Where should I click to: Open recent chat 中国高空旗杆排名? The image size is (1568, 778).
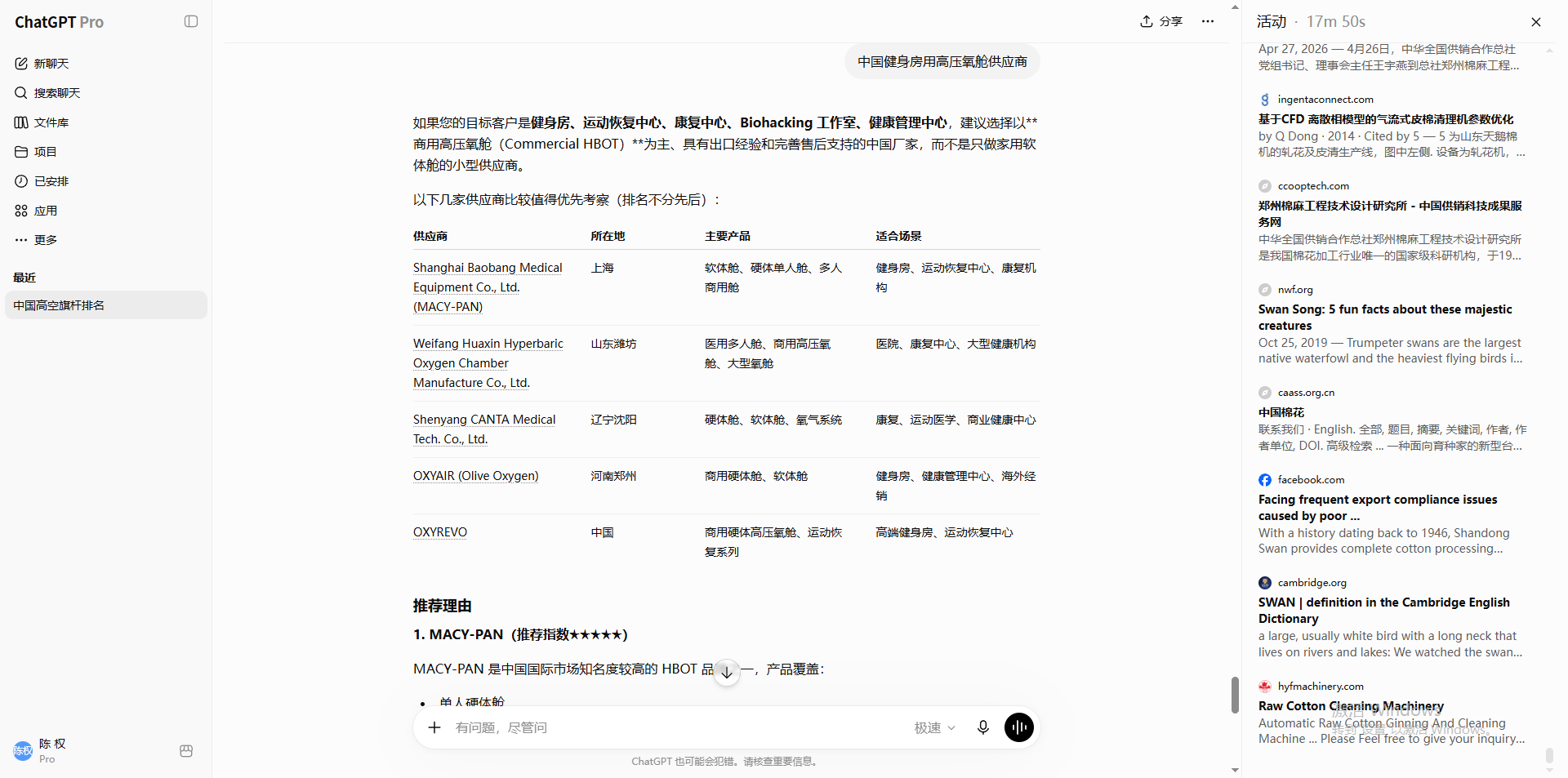click(106, 305)
